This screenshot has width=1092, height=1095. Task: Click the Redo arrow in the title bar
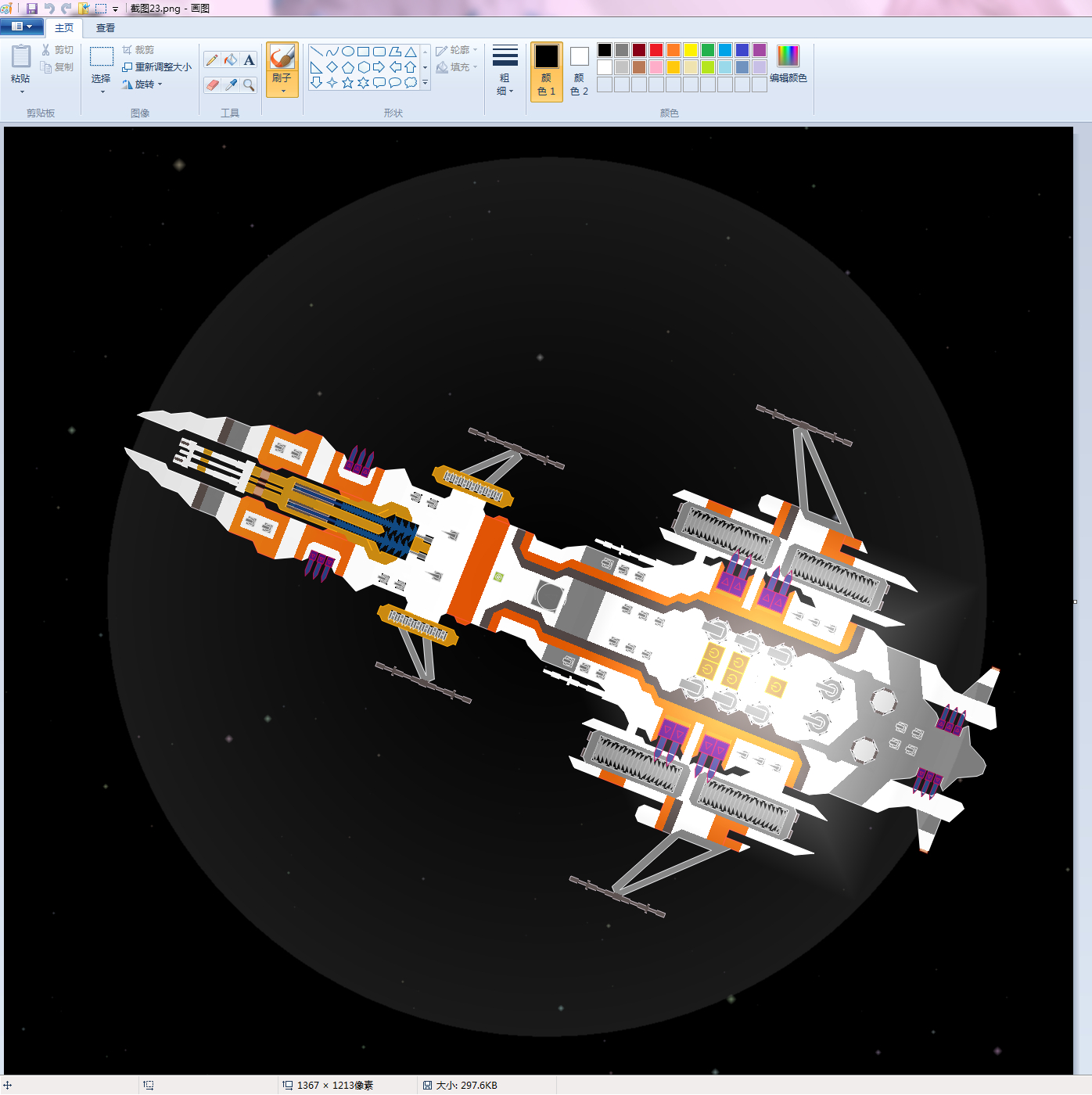point(66,9)
